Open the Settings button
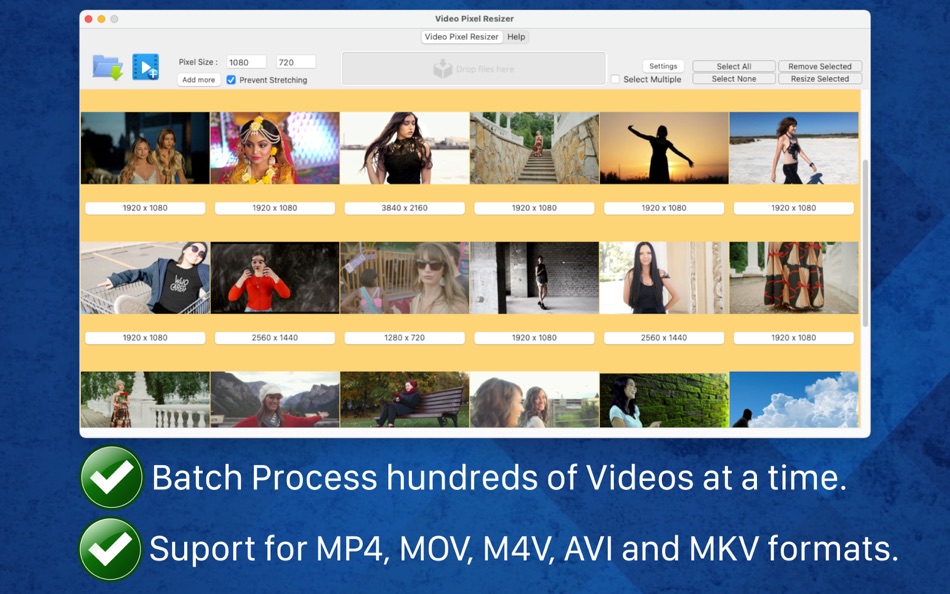 (x=663, y=66)
